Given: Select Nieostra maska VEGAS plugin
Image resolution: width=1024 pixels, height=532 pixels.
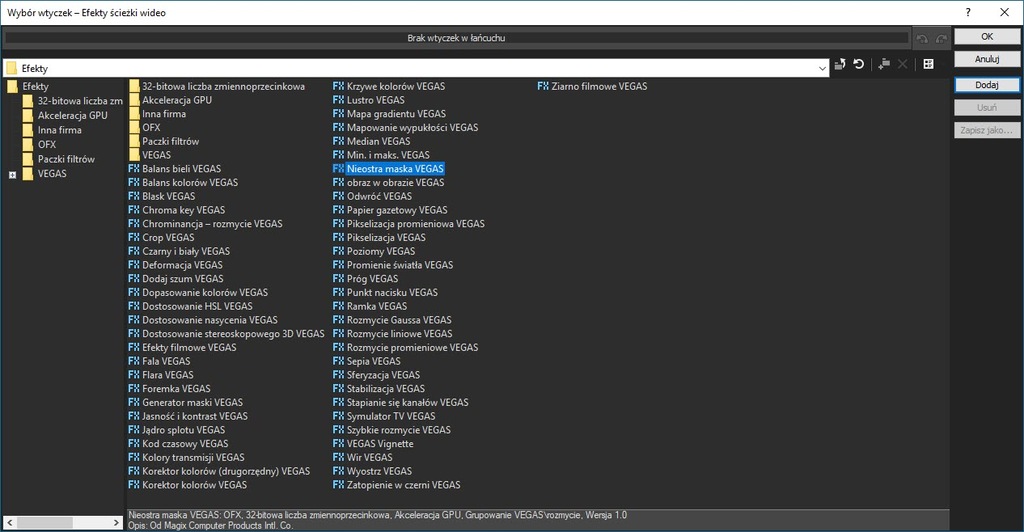Looking at the screenshot, I should [395, 168].
